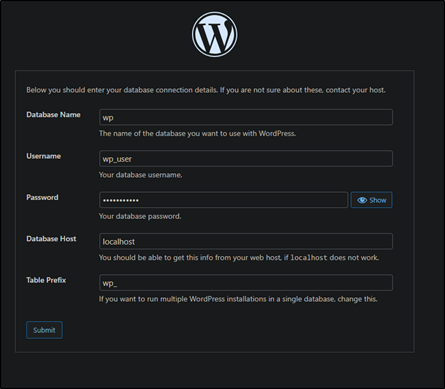Click into the Password field
445x389 pixels.
[224, 200]
